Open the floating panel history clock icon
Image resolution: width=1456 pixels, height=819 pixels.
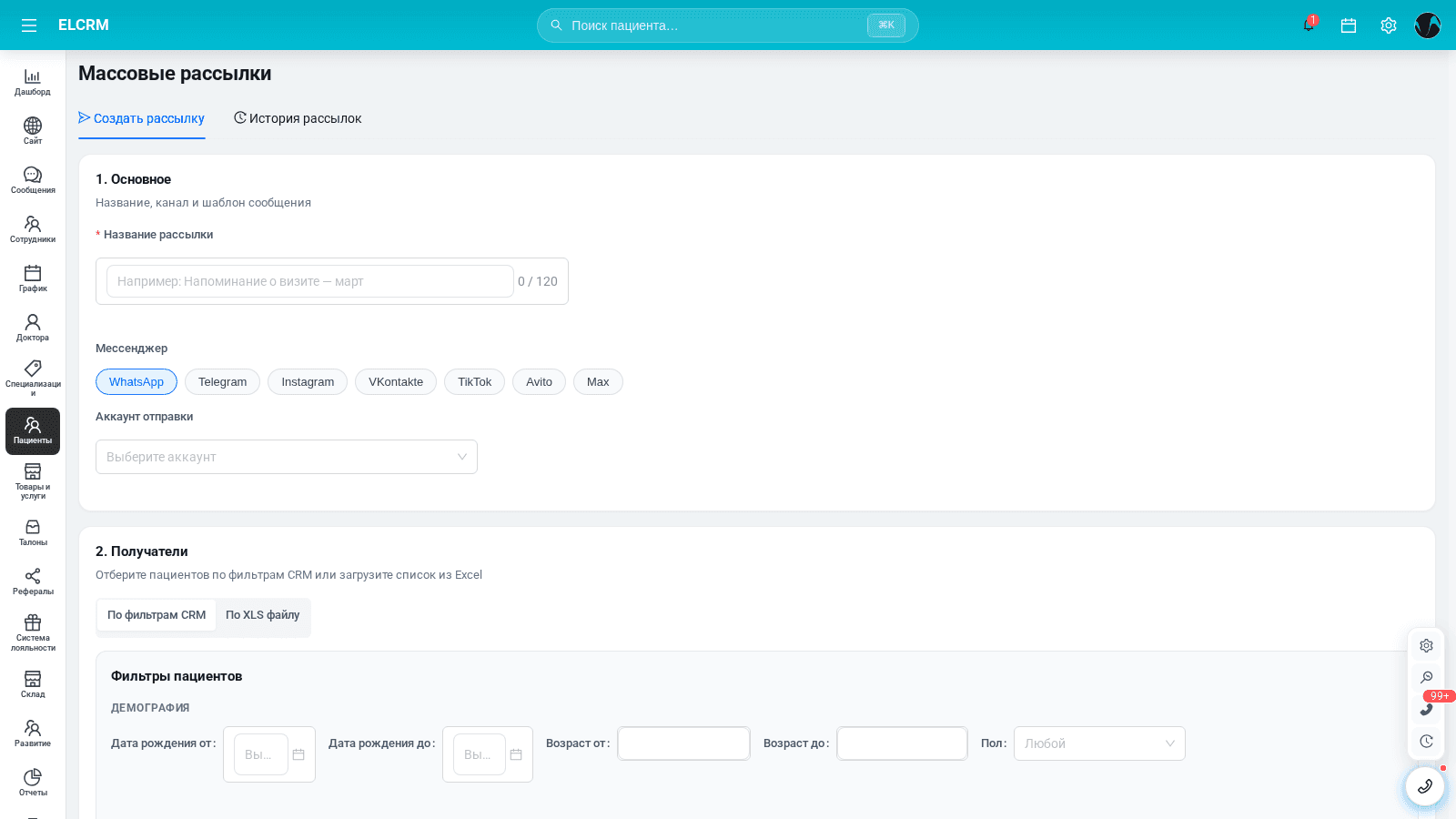[1426, 742]
